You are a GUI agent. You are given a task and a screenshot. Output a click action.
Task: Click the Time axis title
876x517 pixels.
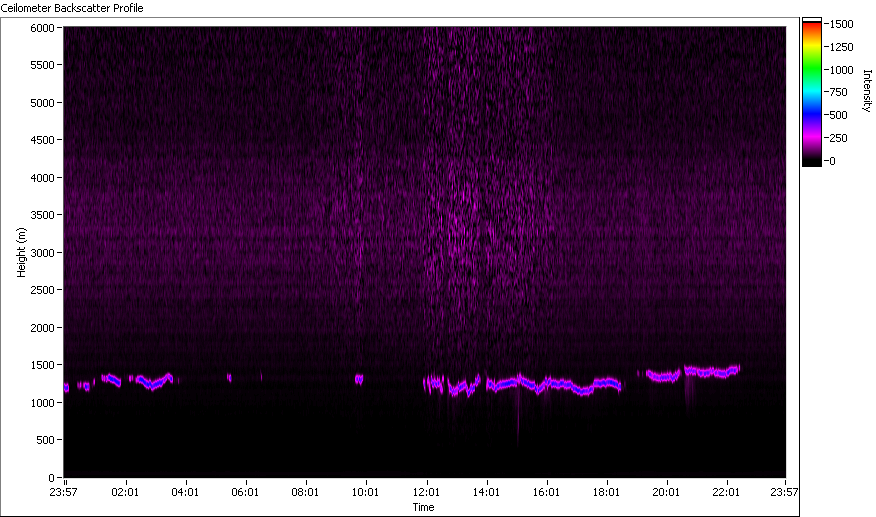point(423,507)
